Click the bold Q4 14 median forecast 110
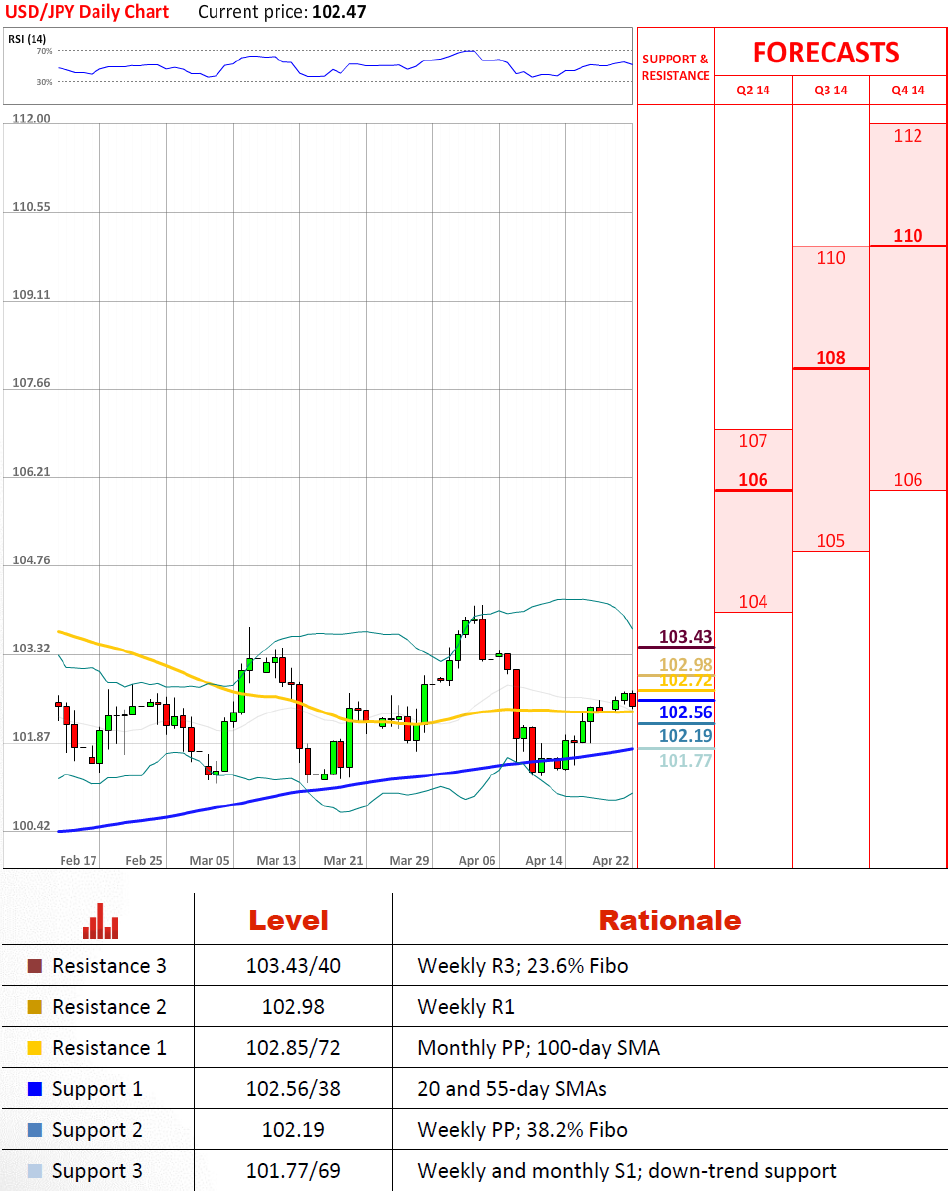Viewport: 950px width, 1191px height. [907, 235]
